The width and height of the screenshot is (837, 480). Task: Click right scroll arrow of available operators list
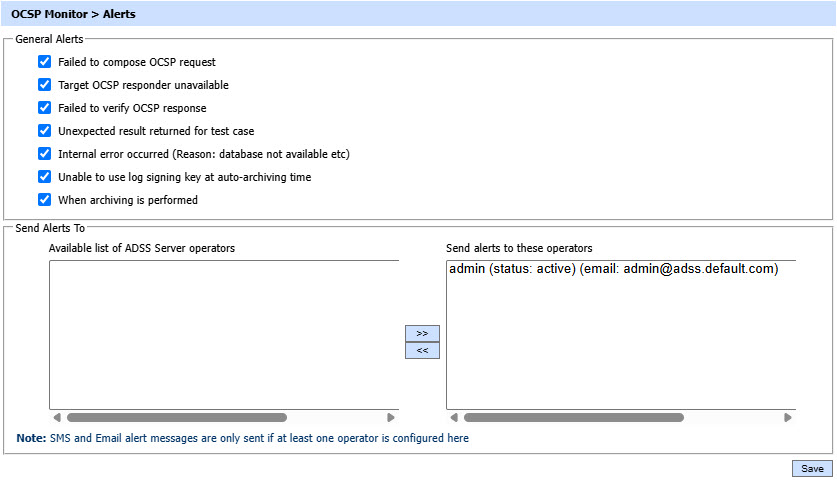[x=391, y=418]
